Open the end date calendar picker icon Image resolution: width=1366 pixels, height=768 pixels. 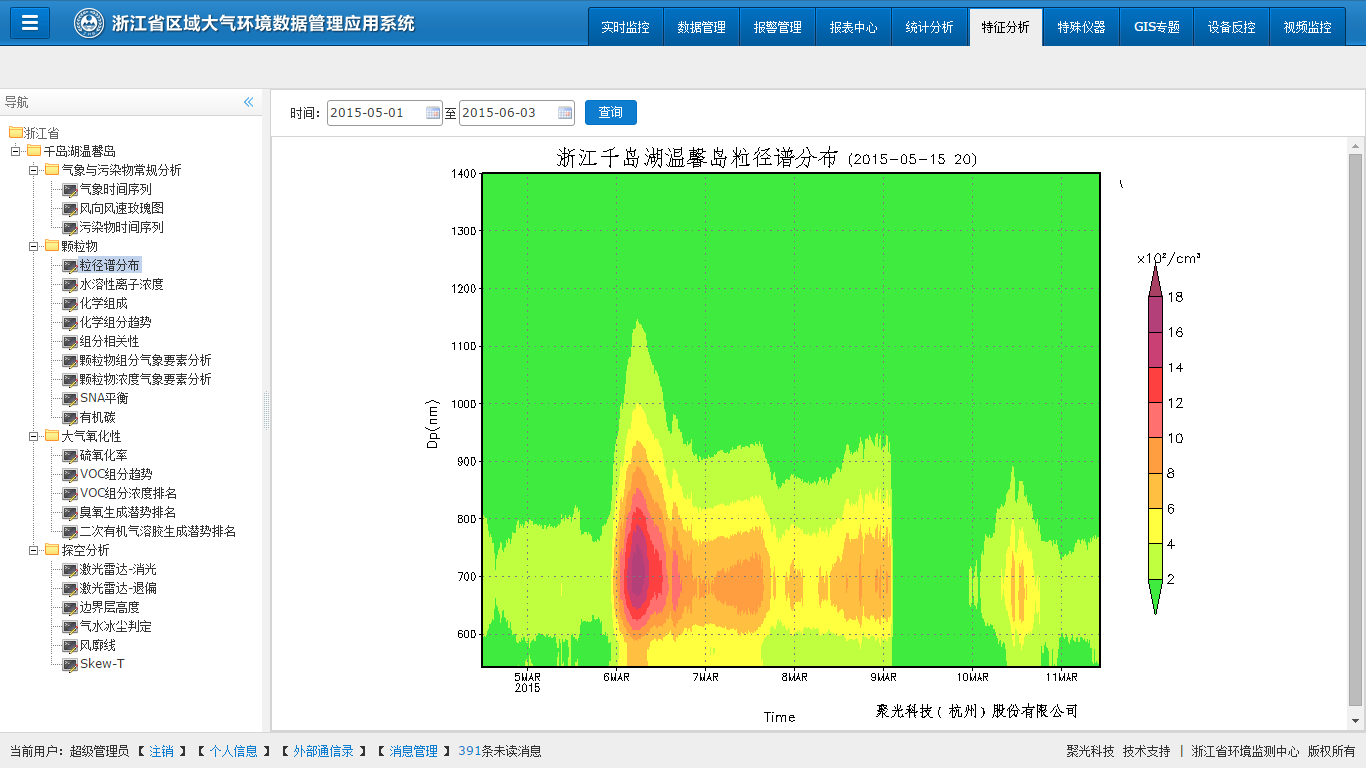click(x=565, y=113)
